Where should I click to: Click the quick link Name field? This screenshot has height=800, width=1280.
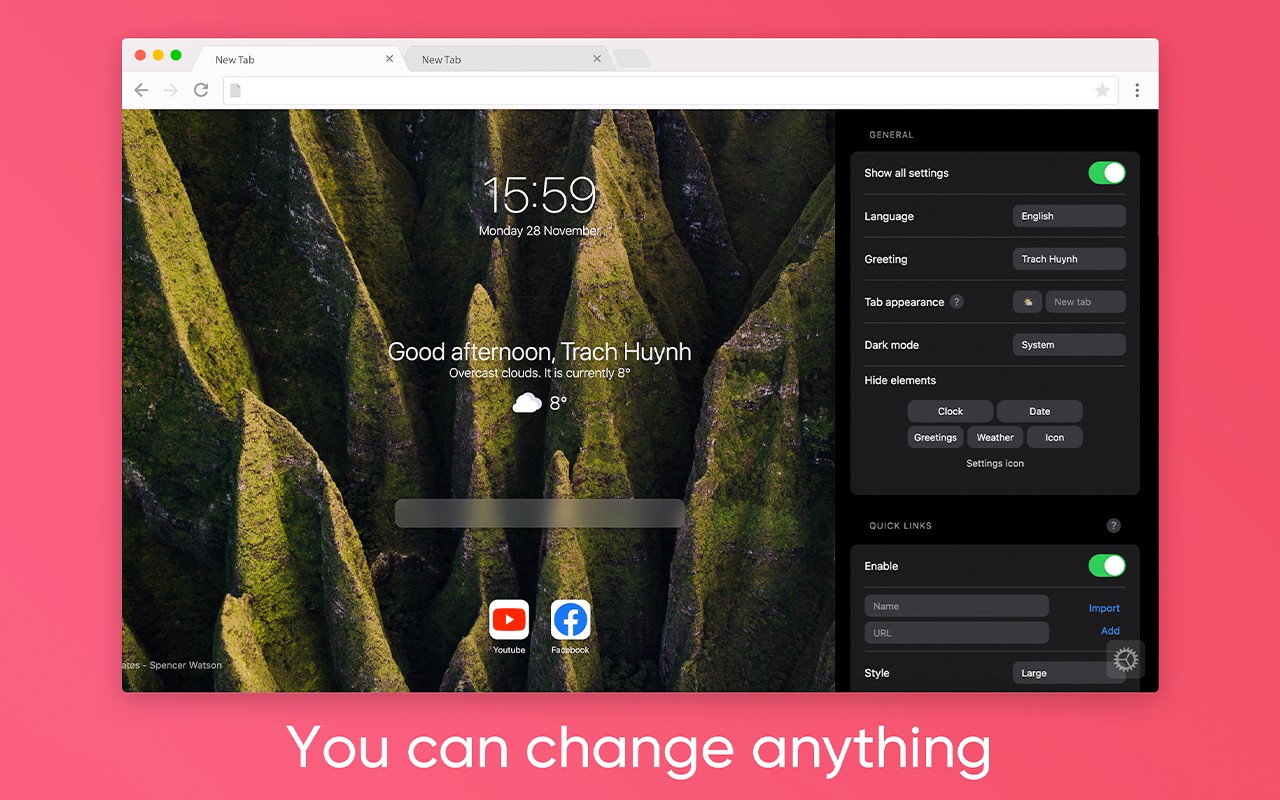click(x=956, y=606)
